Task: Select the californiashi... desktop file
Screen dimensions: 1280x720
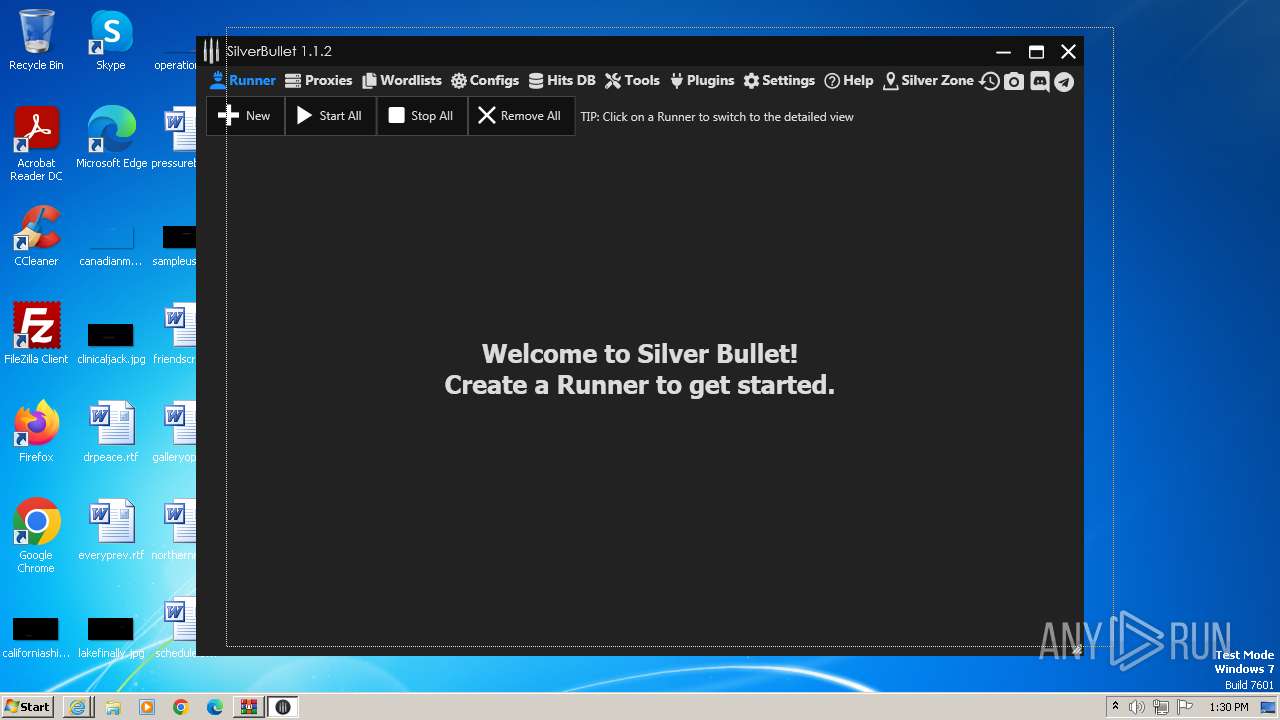Action: click(36, 636)
